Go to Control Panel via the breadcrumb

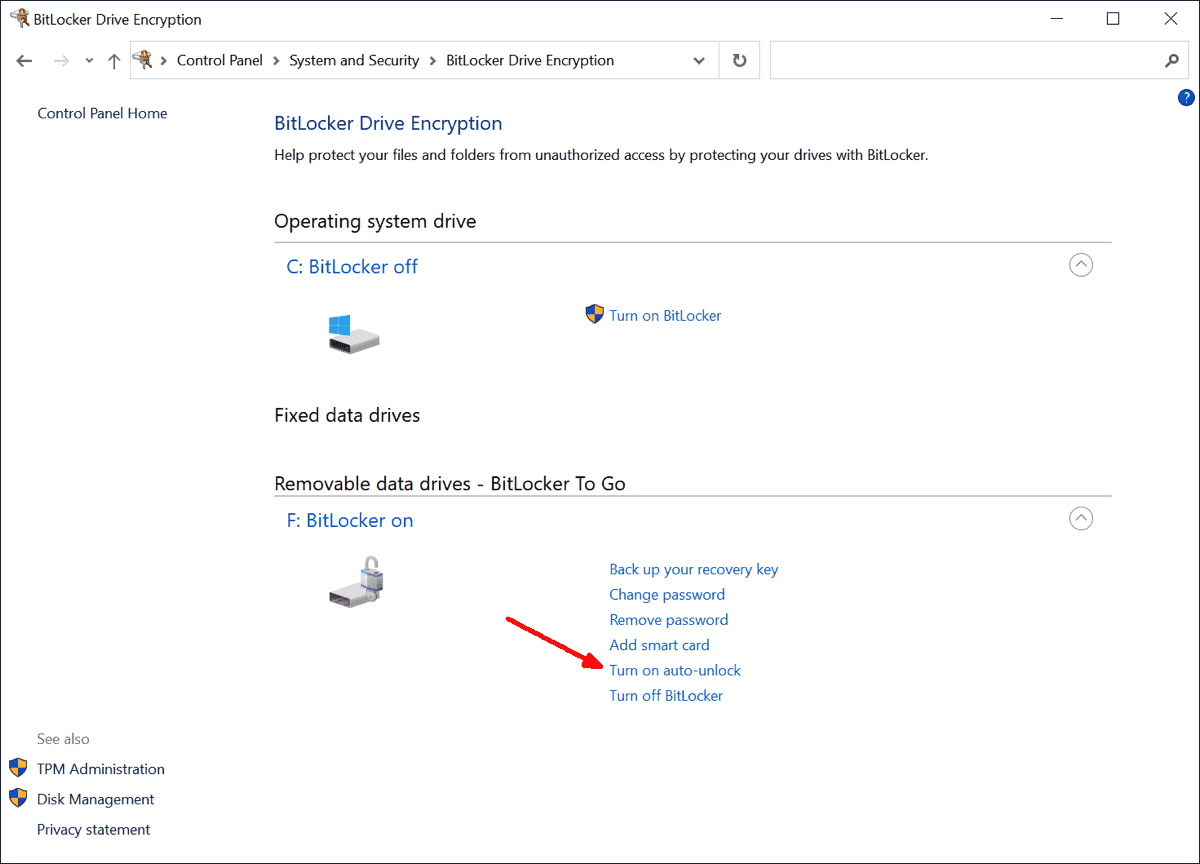click(x=219, y=60)
